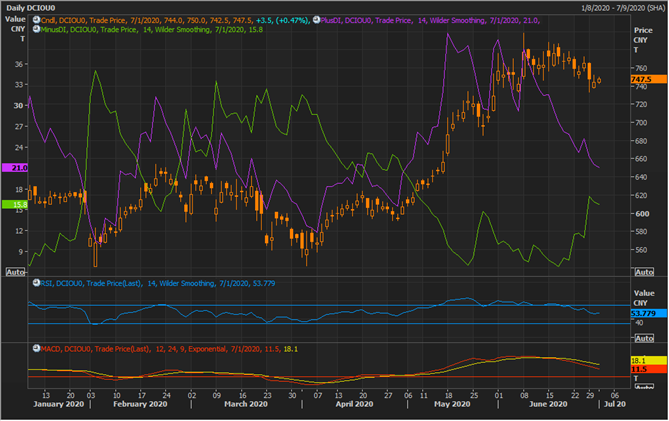The width and height of the screenshot is (669, 421).
Task: Click the PlusDI series legend icon
Action: click(x=317, y=20)
